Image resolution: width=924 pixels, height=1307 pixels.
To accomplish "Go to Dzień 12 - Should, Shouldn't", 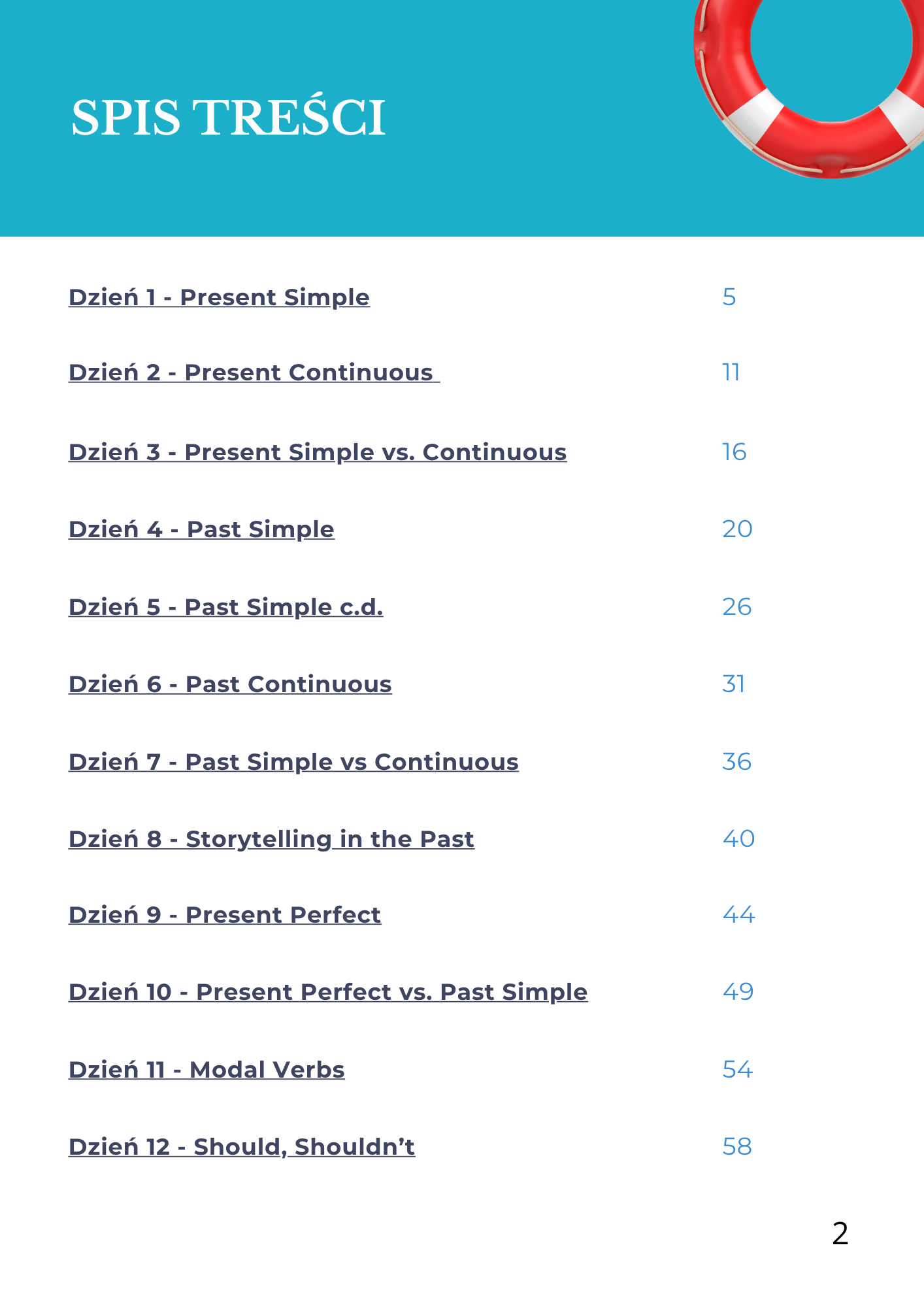I will (x=242, y=1147).
